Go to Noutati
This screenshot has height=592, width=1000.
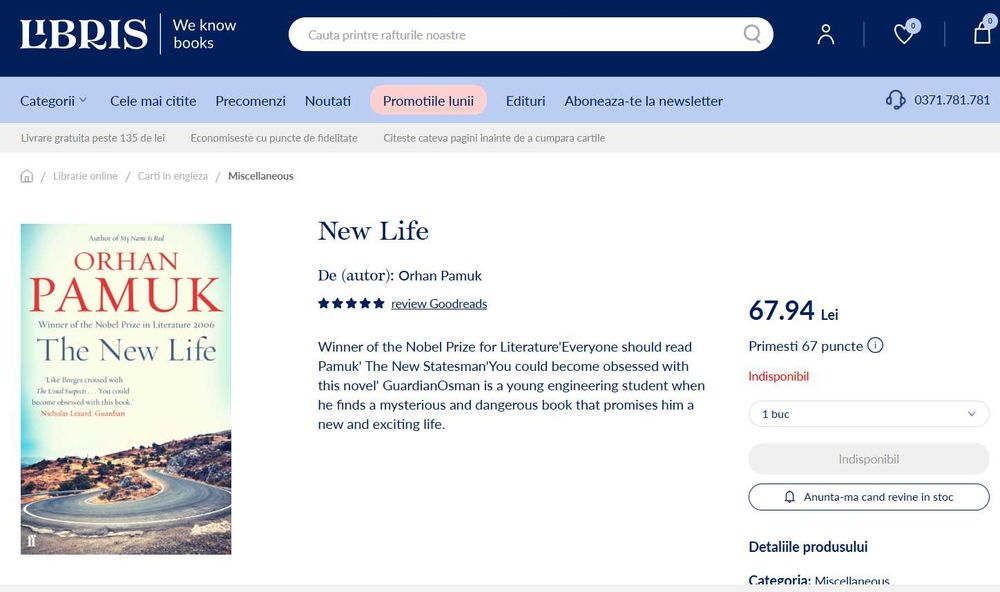click(x=328, y=101)
